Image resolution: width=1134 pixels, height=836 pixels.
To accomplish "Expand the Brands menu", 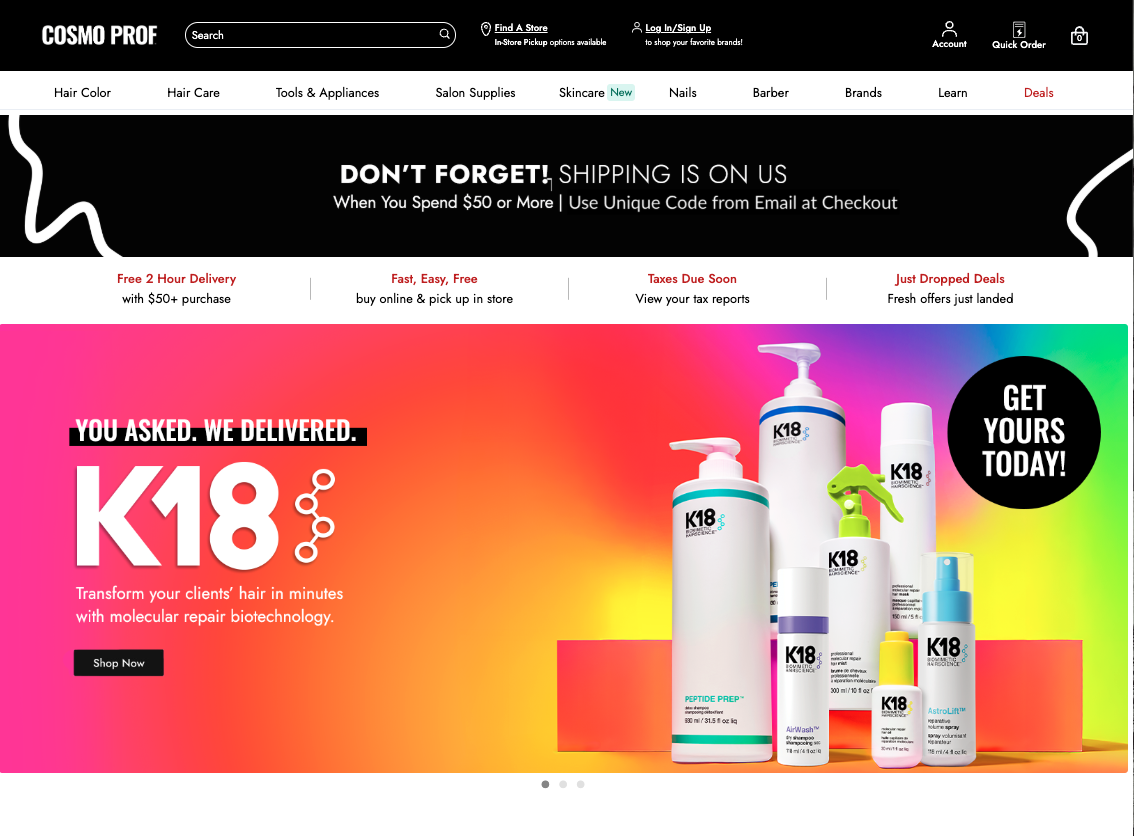I will pyautogui.click(x=863, y=93).
